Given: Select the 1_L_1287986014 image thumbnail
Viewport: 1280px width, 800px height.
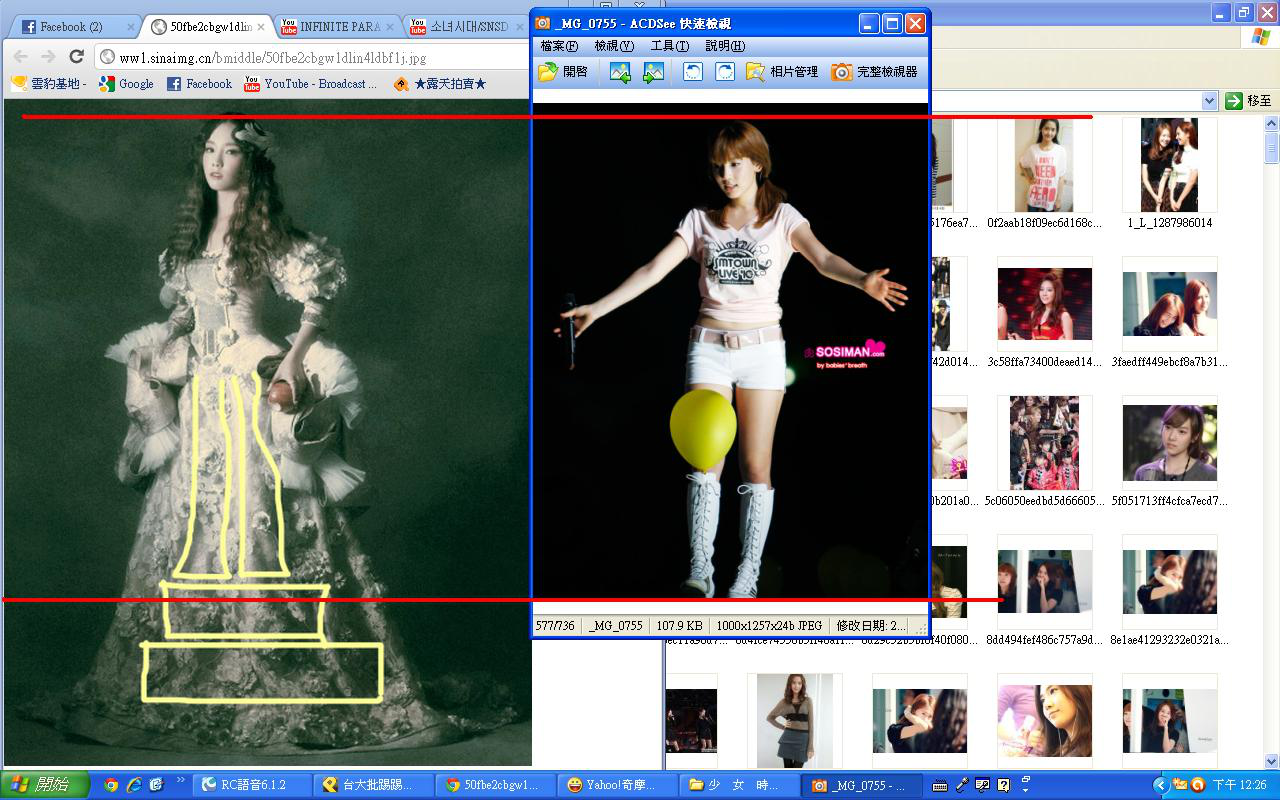Looking at the screenshot, I should pyautogui.click(x=1169, y=166).
